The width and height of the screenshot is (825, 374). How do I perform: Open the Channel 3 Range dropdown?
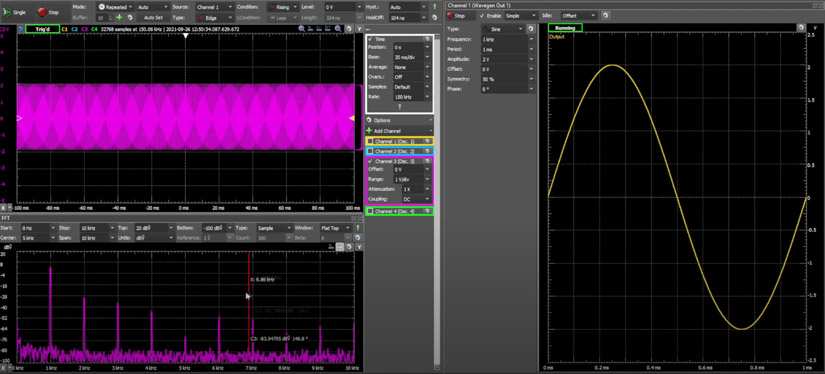pos(411,179)
